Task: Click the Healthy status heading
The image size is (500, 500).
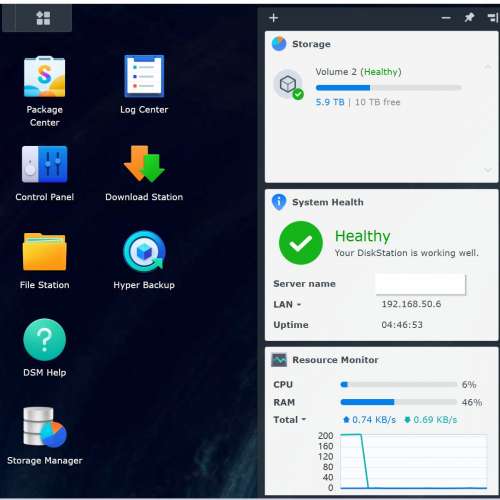Action: tap(363, 236)
